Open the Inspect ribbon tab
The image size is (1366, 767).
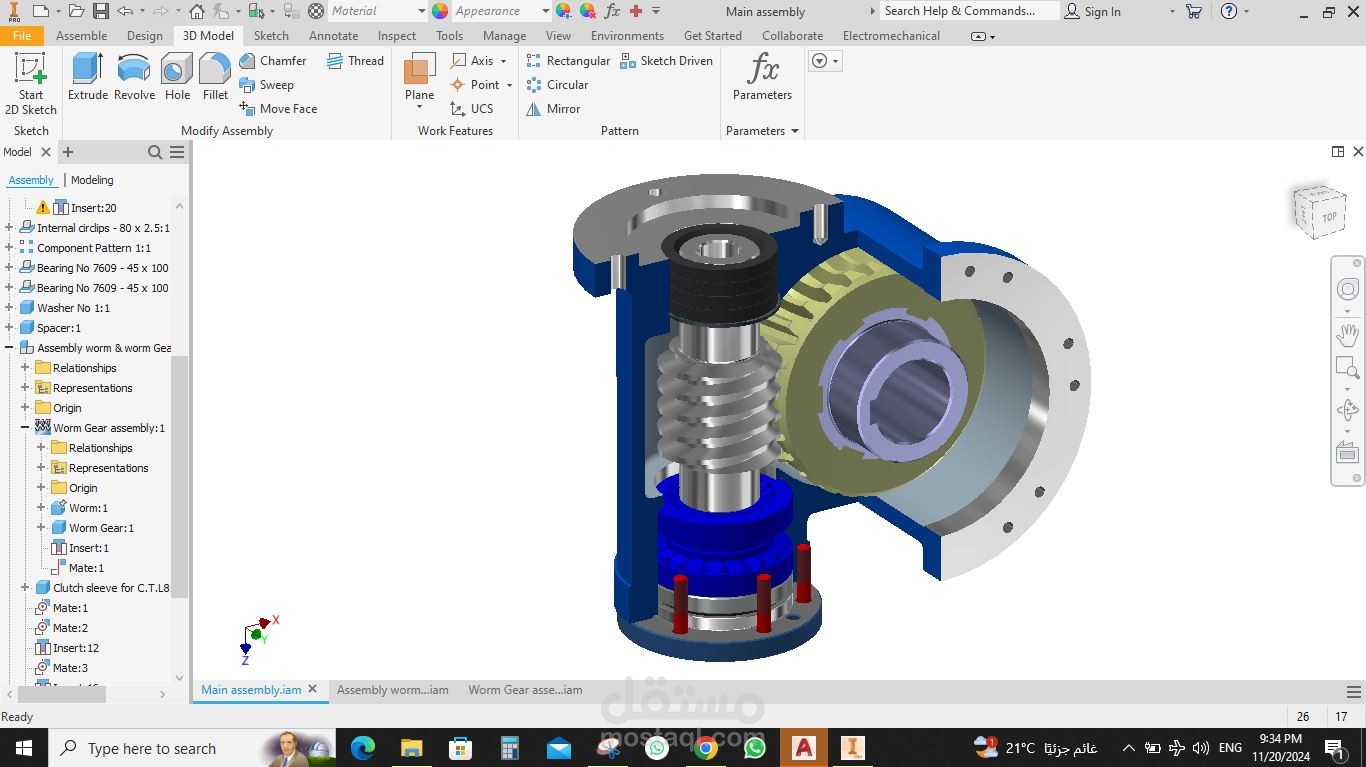[x=397, y=35]
